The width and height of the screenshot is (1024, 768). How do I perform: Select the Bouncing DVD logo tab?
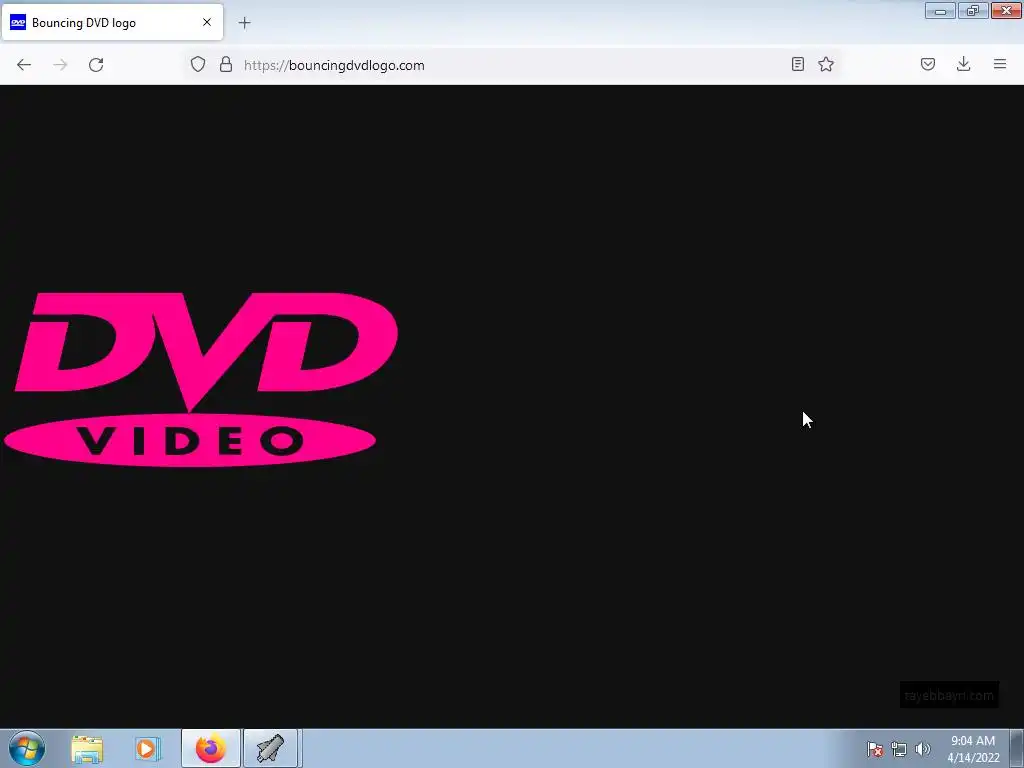[x=112, y=22]
